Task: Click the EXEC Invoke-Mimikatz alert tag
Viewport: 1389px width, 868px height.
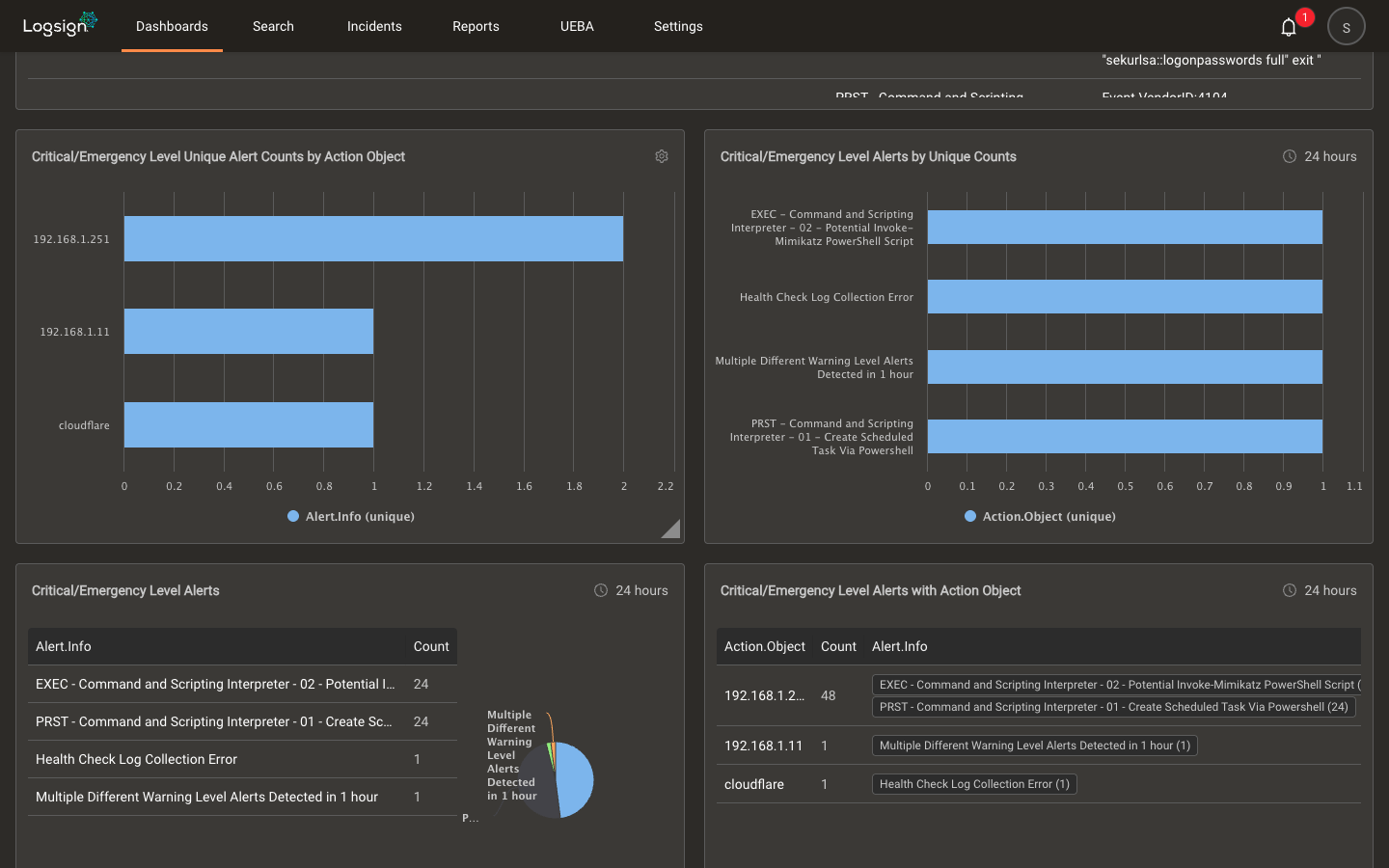Action: tap(1116, 685)
